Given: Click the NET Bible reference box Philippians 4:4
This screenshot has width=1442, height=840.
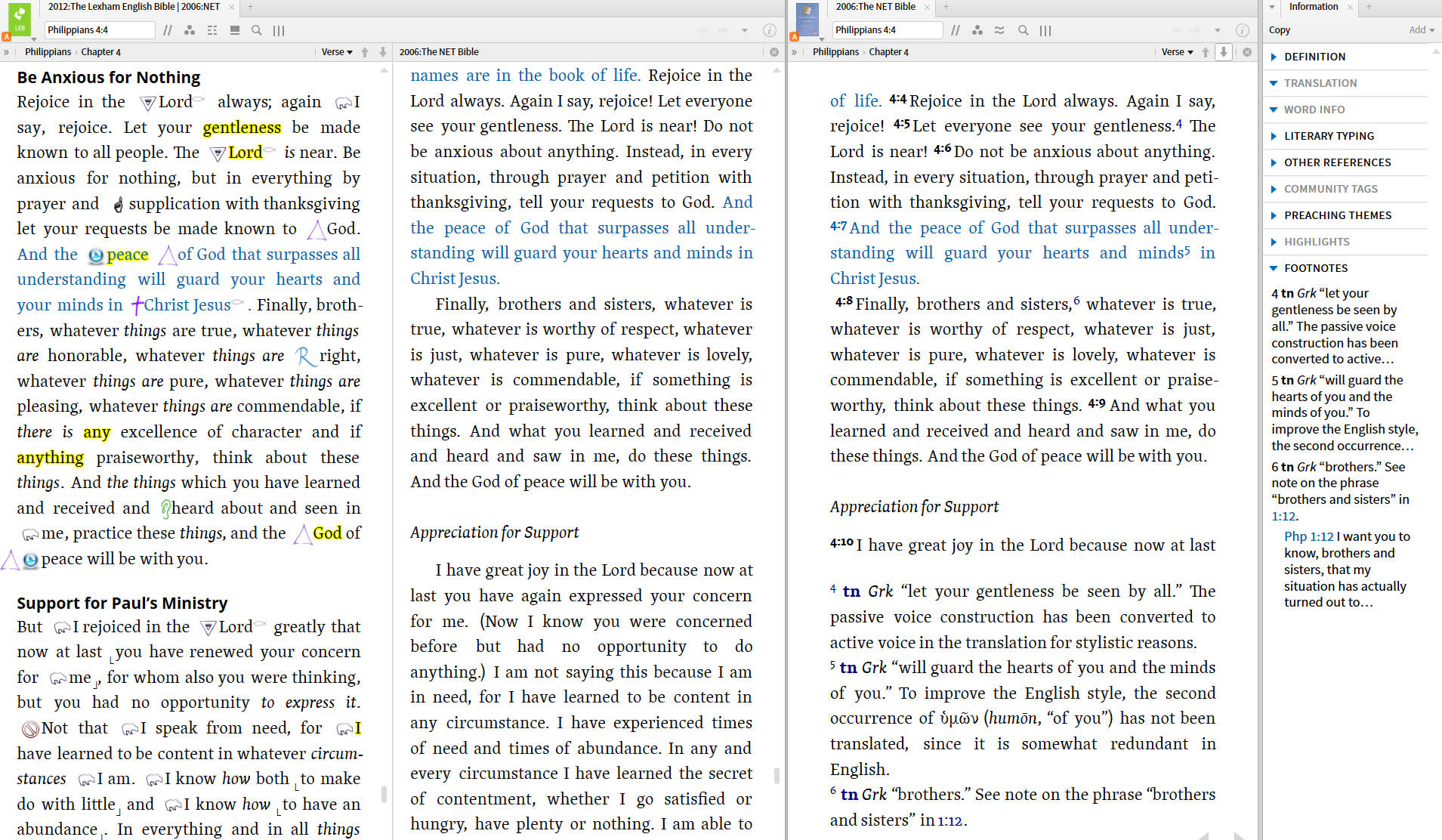Looking at the screenshot, I should pyautogui.click(x=888, y=30).
